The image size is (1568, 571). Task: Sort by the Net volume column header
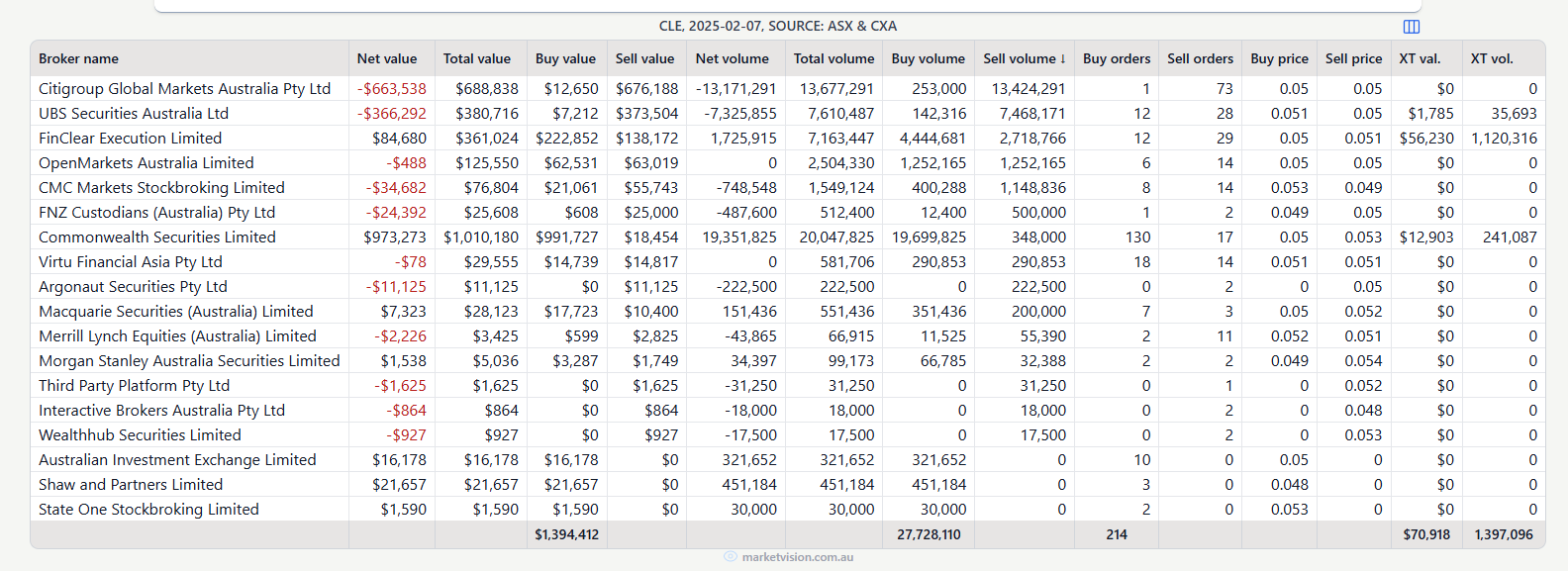pyautogui.click(x=733, y=58)
